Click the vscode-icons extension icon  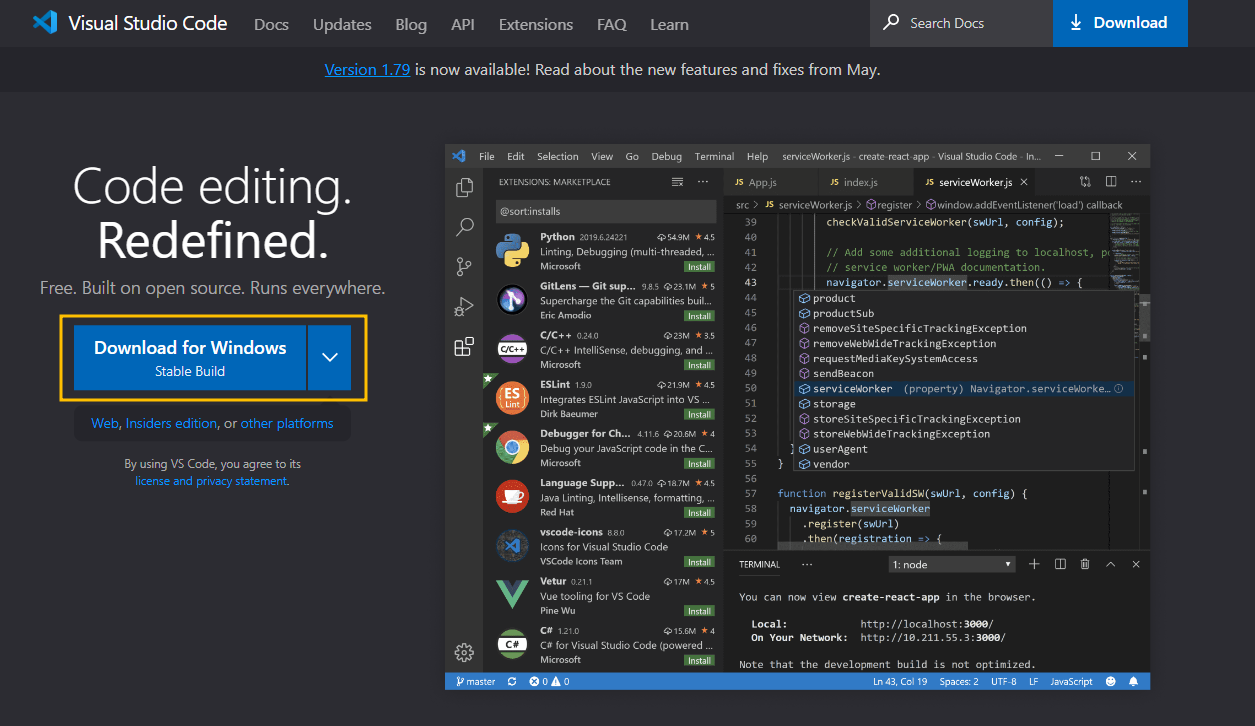coord(513,546)
